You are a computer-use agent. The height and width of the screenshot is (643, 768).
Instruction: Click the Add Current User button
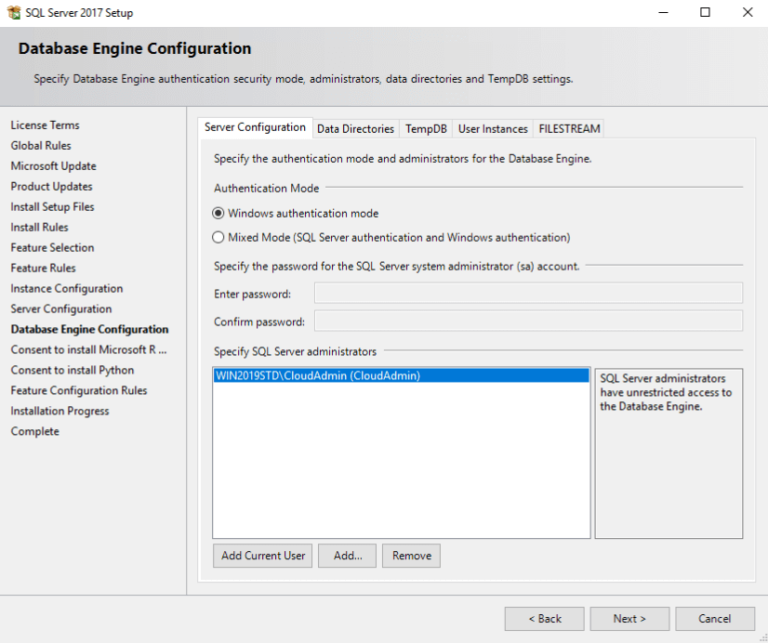(x=263, y=556)
